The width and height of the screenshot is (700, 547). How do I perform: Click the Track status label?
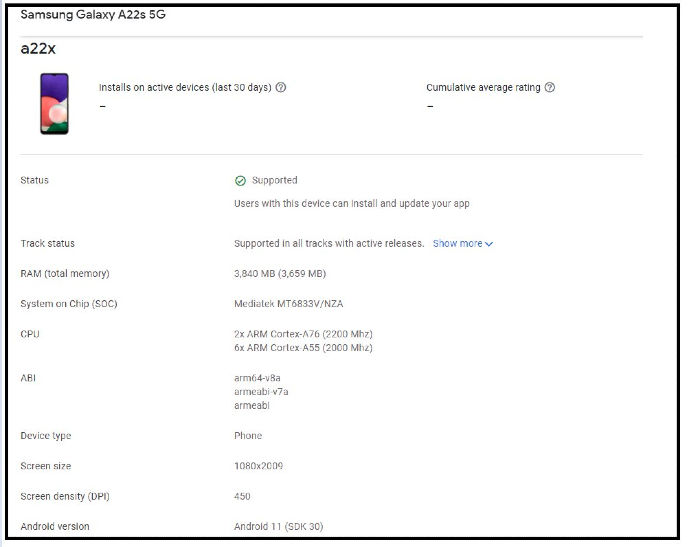pyautogui.click(x=47, y=243)
